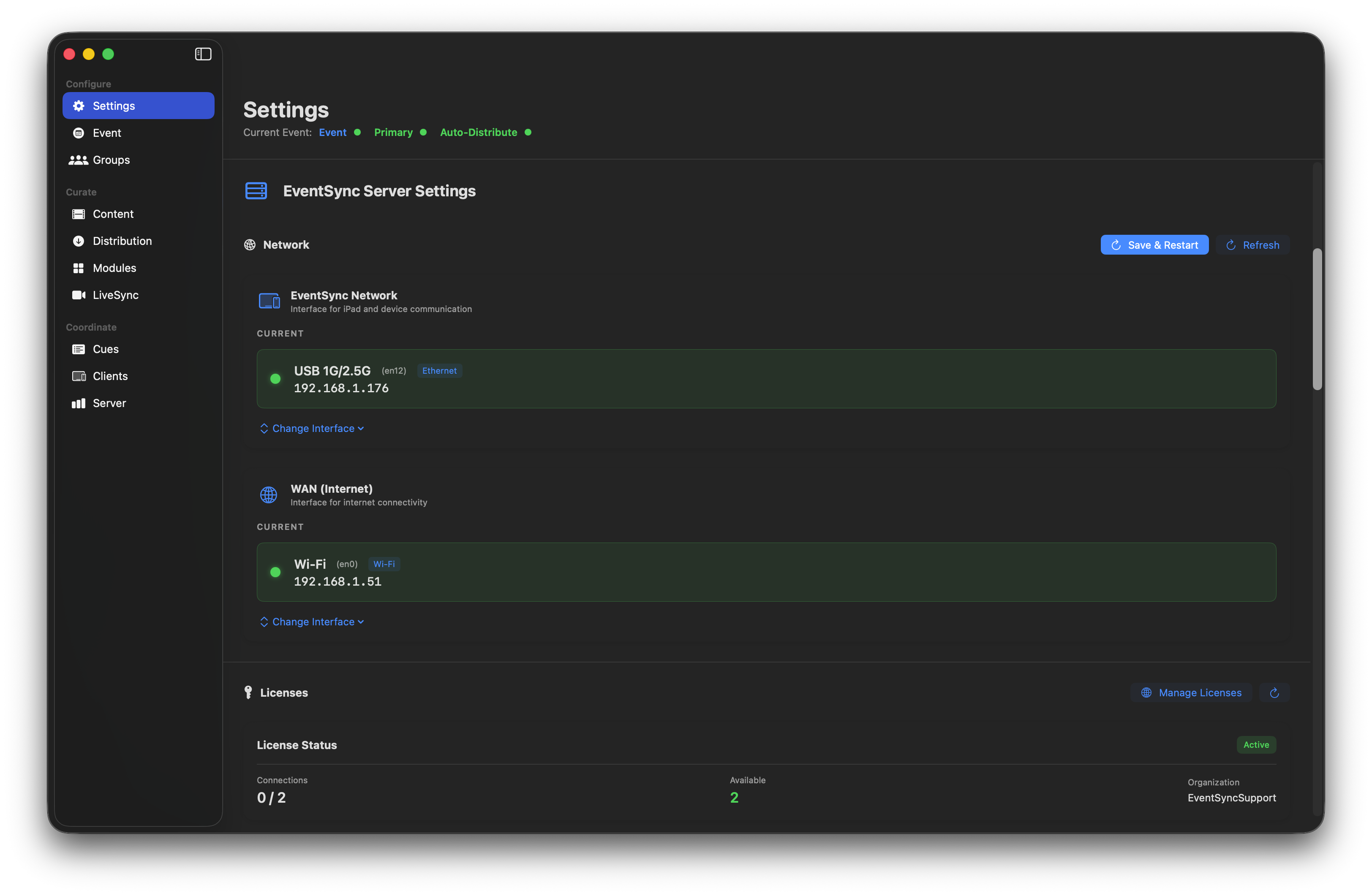This screenshot has height=896, width=1372.
Task: Open the Modules page
Action: pyautogui.click(x=139, y=269)
